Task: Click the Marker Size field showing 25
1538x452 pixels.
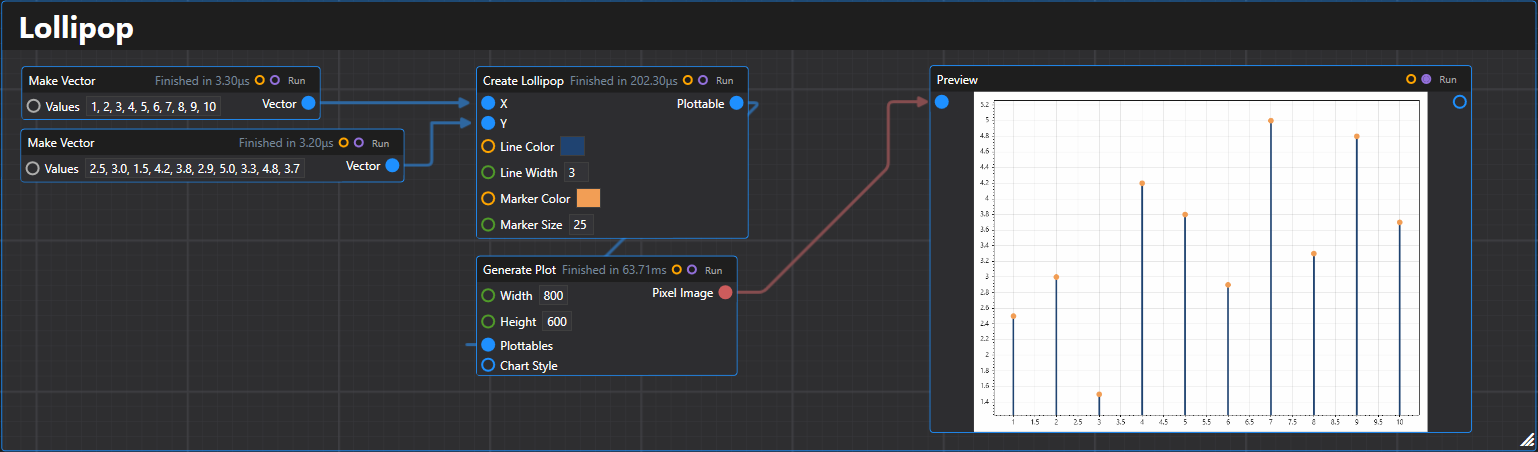Action: [580, 225]
